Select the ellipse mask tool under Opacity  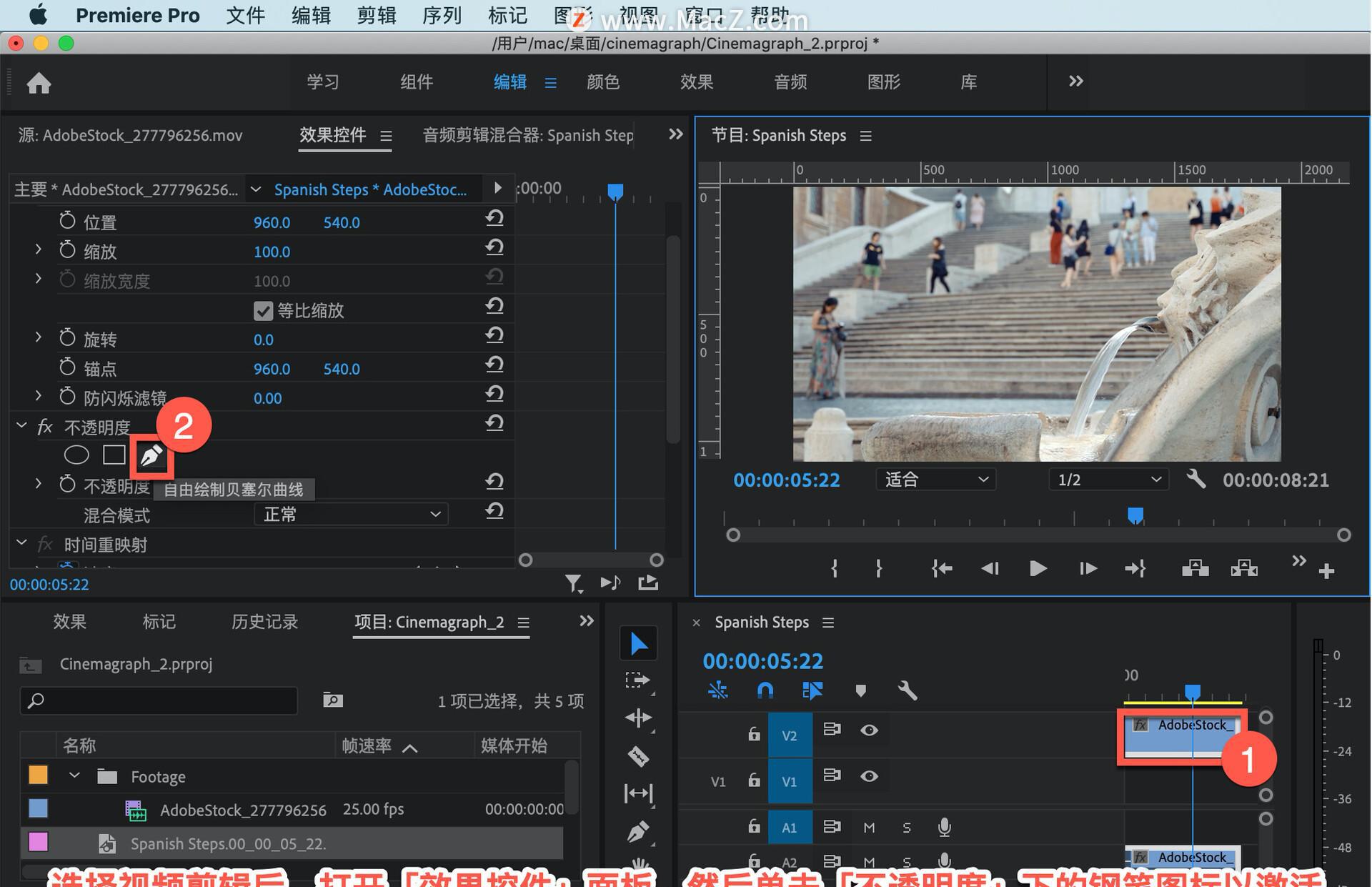pos(76,455)
